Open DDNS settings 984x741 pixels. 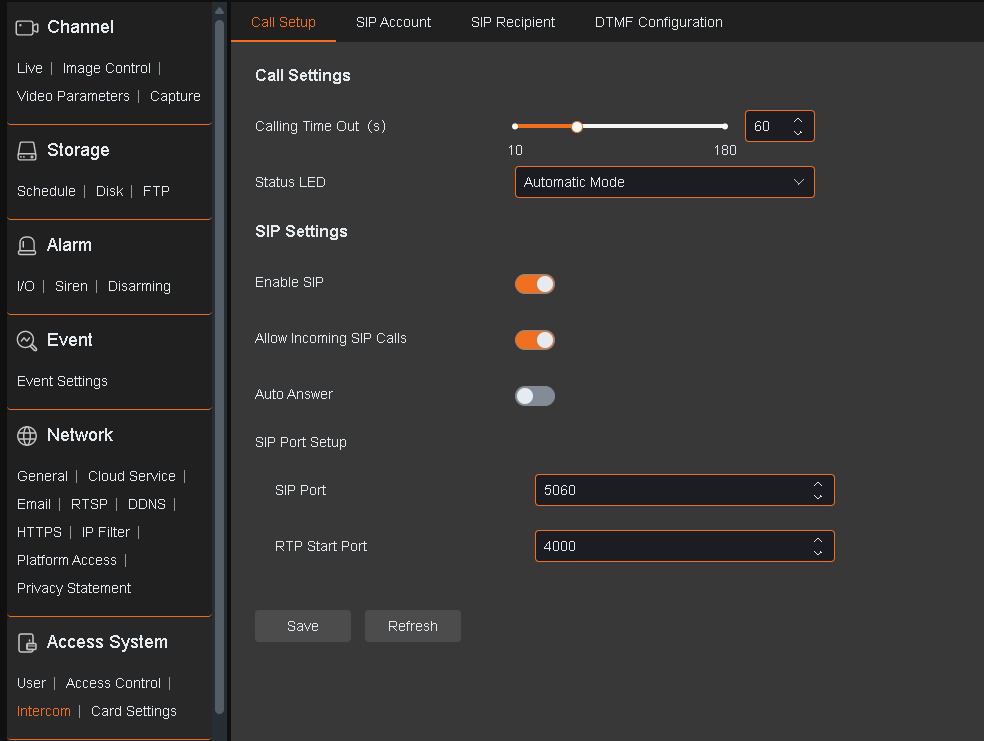(x=147, y=504)
